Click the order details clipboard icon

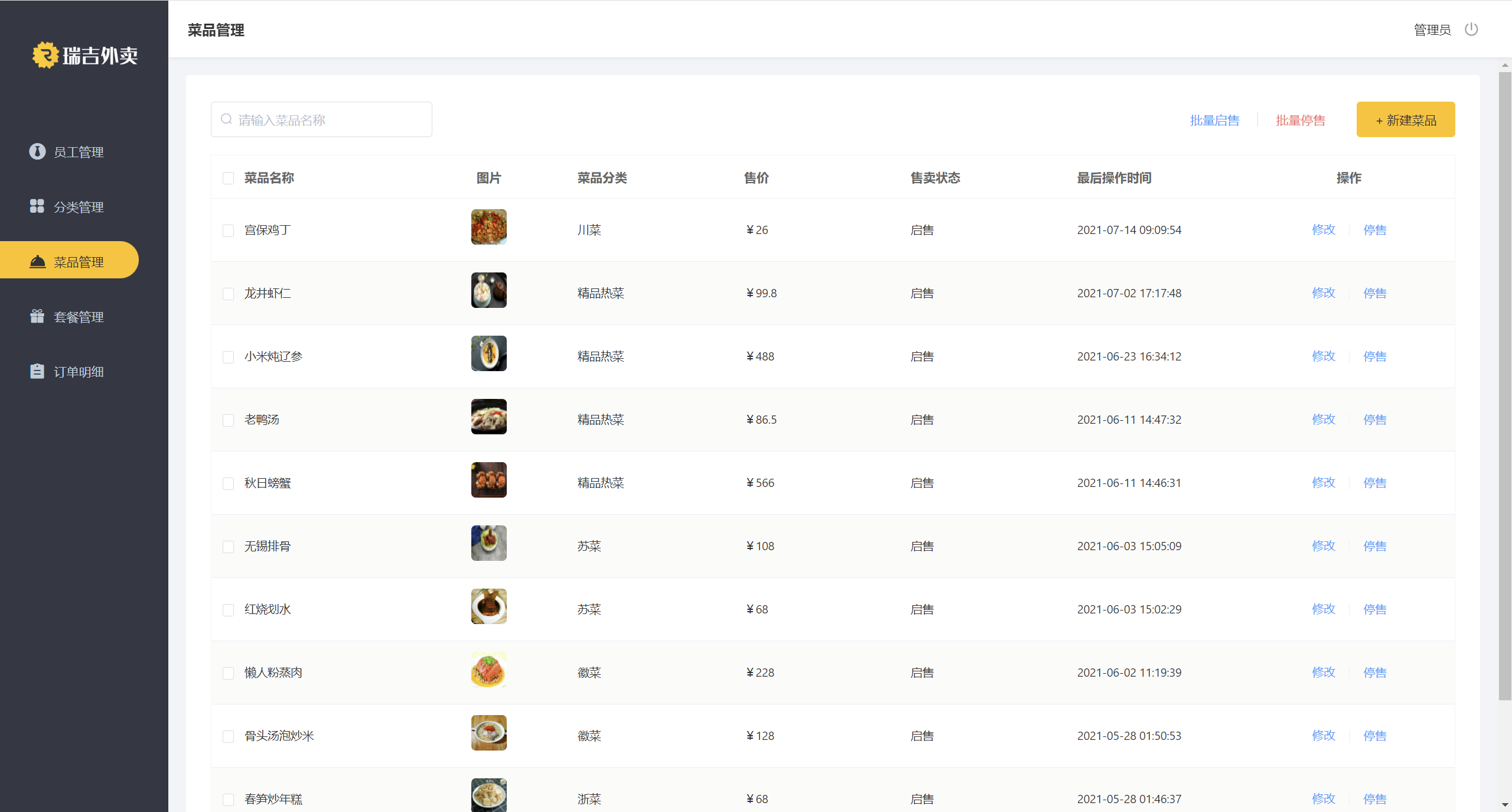click(x=37, y=371)
